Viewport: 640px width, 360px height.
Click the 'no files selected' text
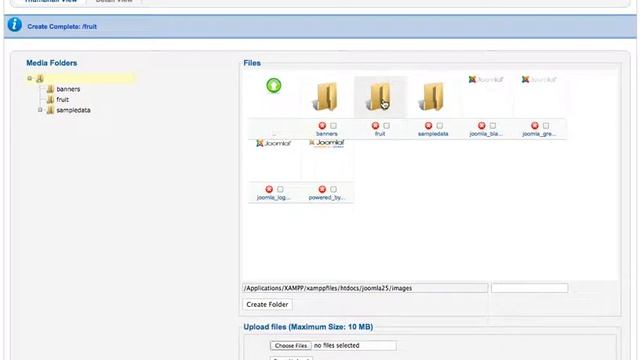coord(337,346)
